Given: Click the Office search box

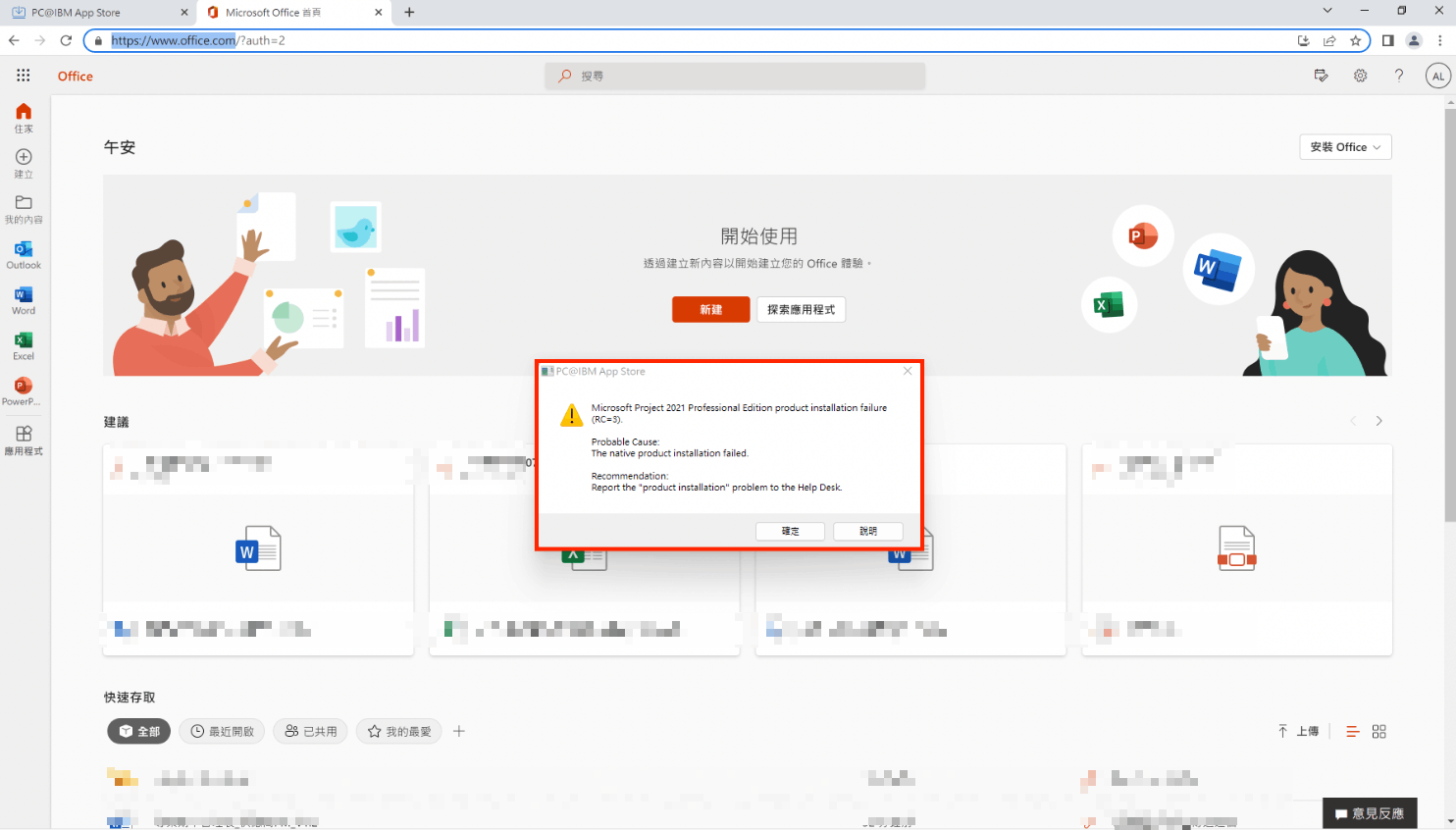Looking at the screenshot, I should [x=735, y=76].
